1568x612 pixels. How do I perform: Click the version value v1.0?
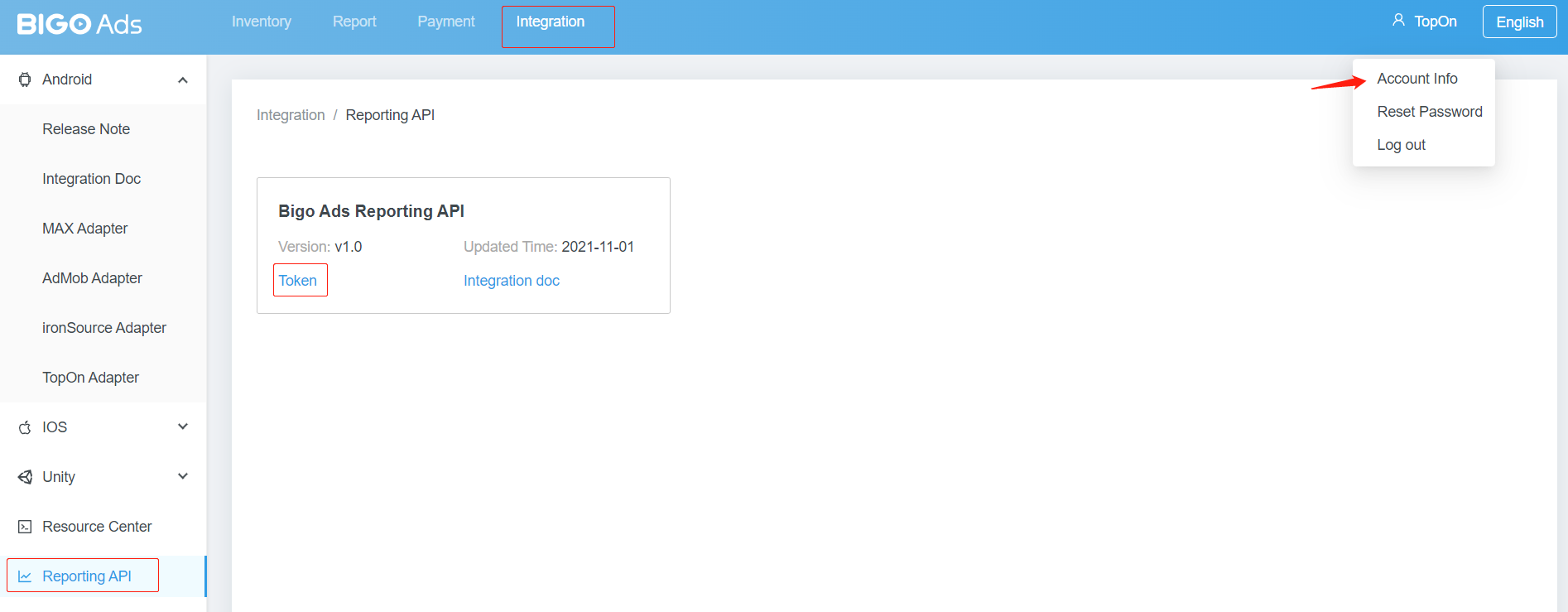click(x=349, y=247)
